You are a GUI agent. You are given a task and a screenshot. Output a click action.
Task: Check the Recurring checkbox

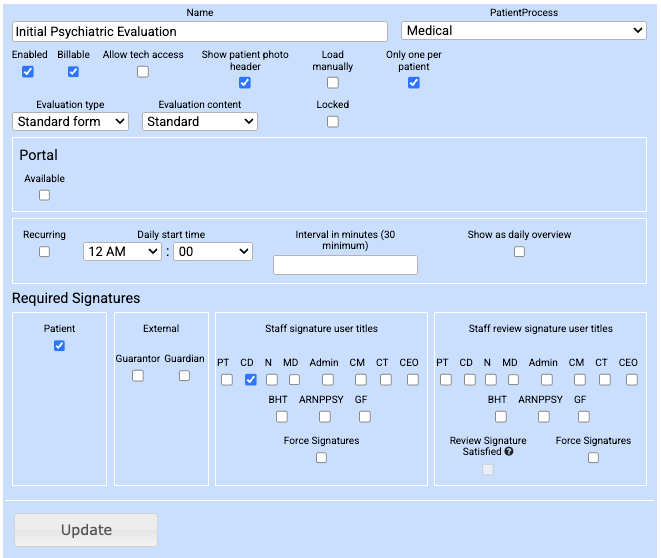coord(44,252)
